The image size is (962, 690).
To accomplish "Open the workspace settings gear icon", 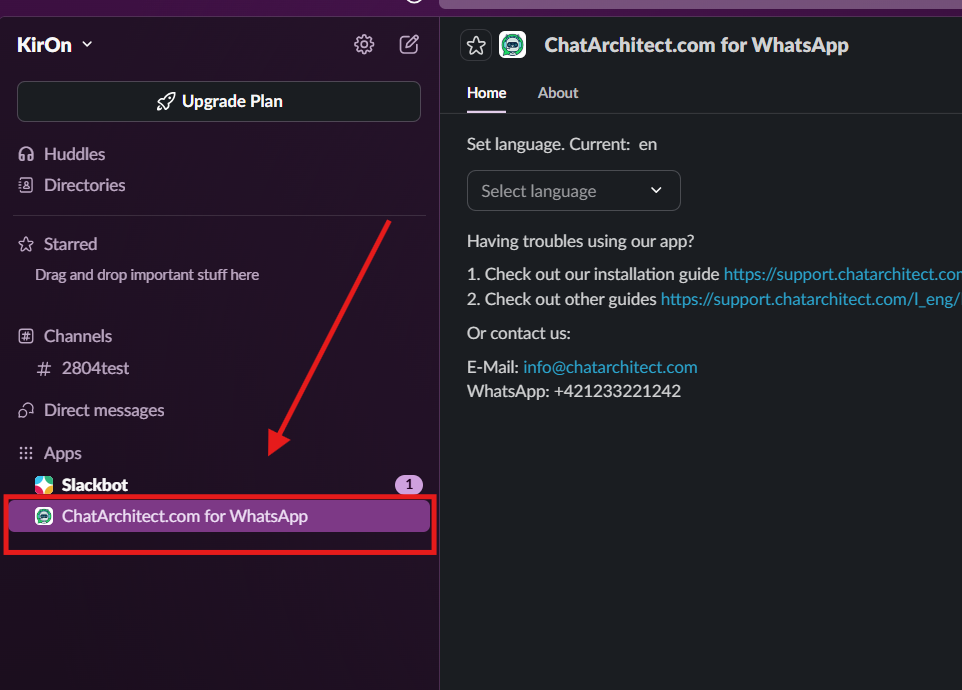I will click(x=364, y=44).
